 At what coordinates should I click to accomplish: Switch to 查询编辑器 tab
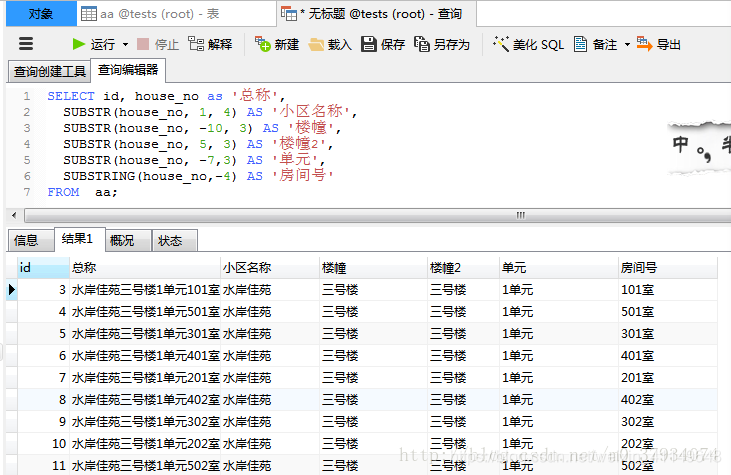pos(128,70)
